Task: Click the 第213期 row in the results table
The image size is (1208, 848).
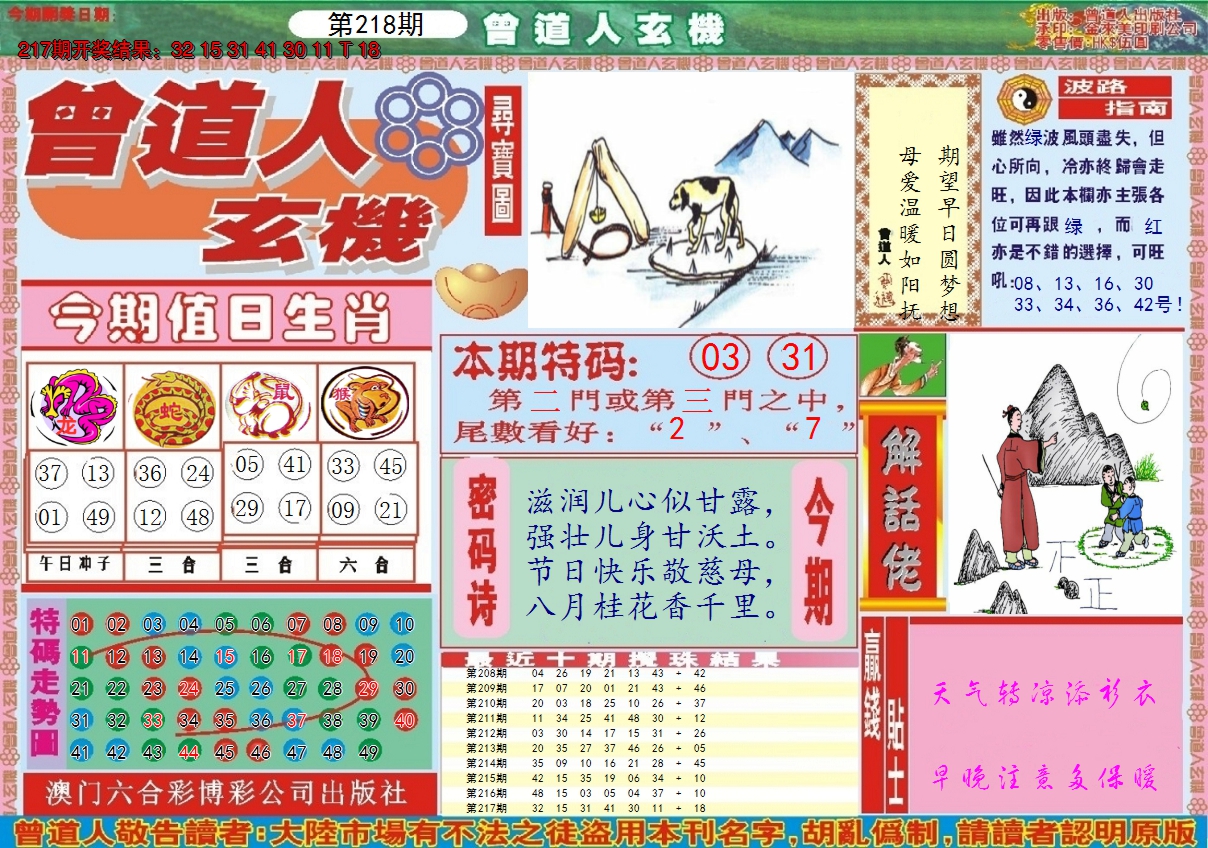Action: point(650,747)
